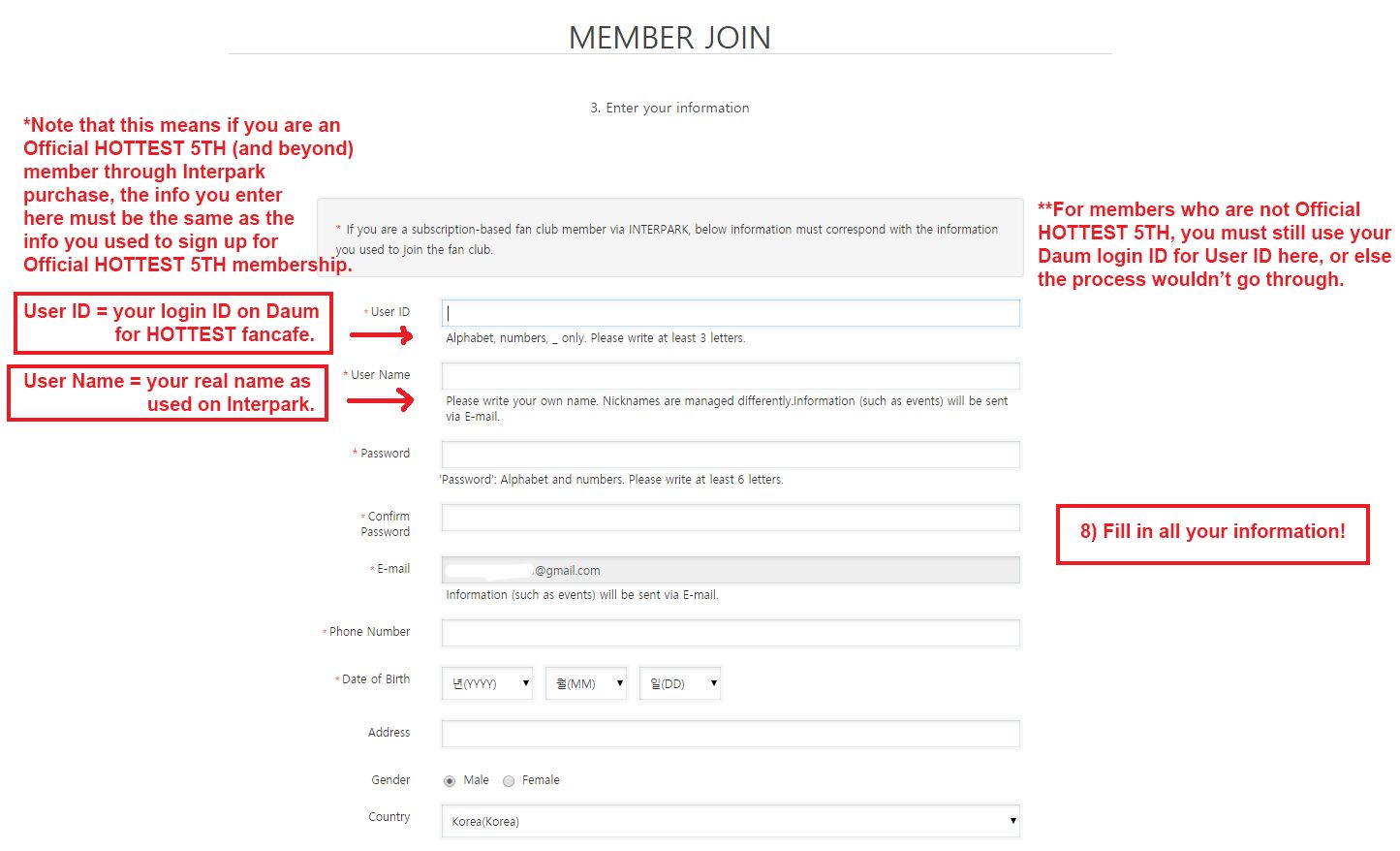Expand the Country dropdown showing Korea
Screen dimensions: 1400x851
point(731,821)
